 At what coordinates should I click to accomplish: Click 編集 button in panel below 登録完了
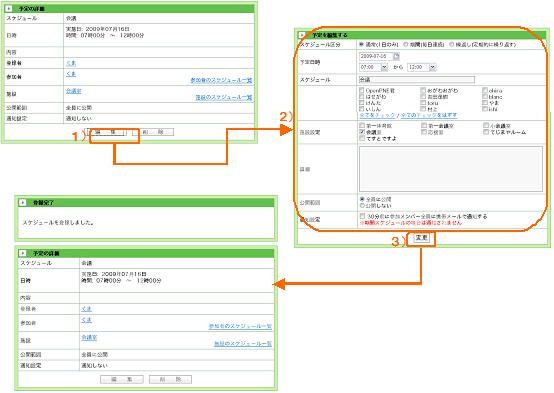pyautogui.click(x=122, y=379)
